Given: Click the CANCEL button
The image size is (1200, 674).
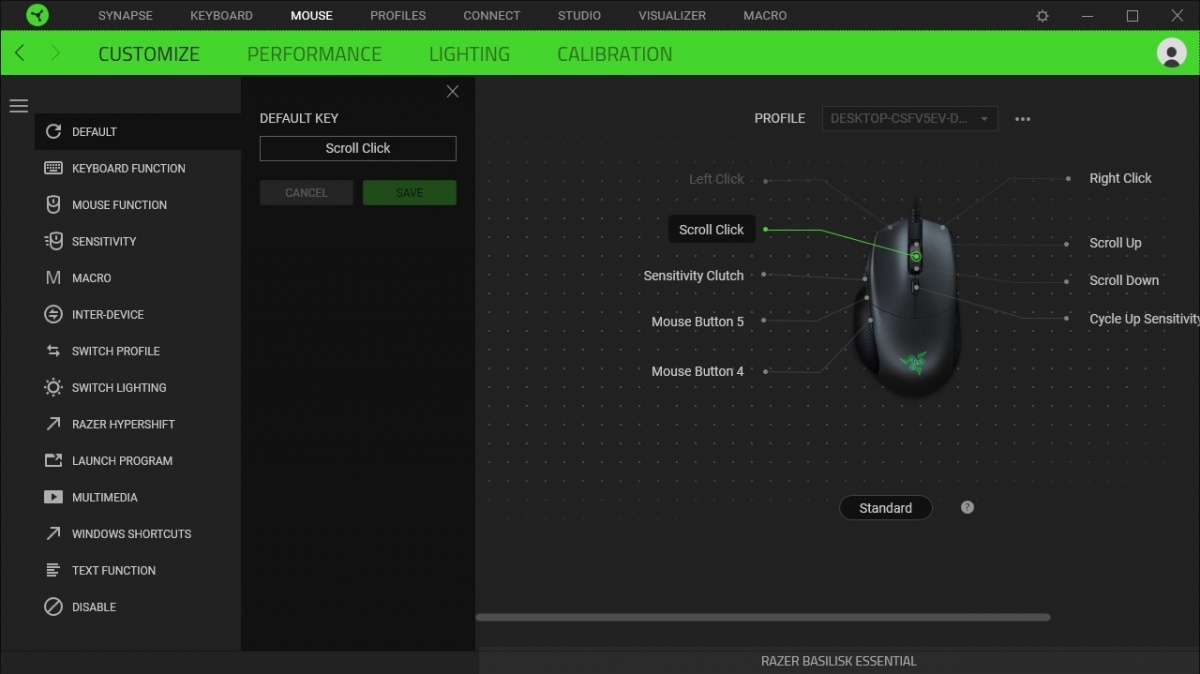Looking at the screenshot, I should tap(306, 193).
